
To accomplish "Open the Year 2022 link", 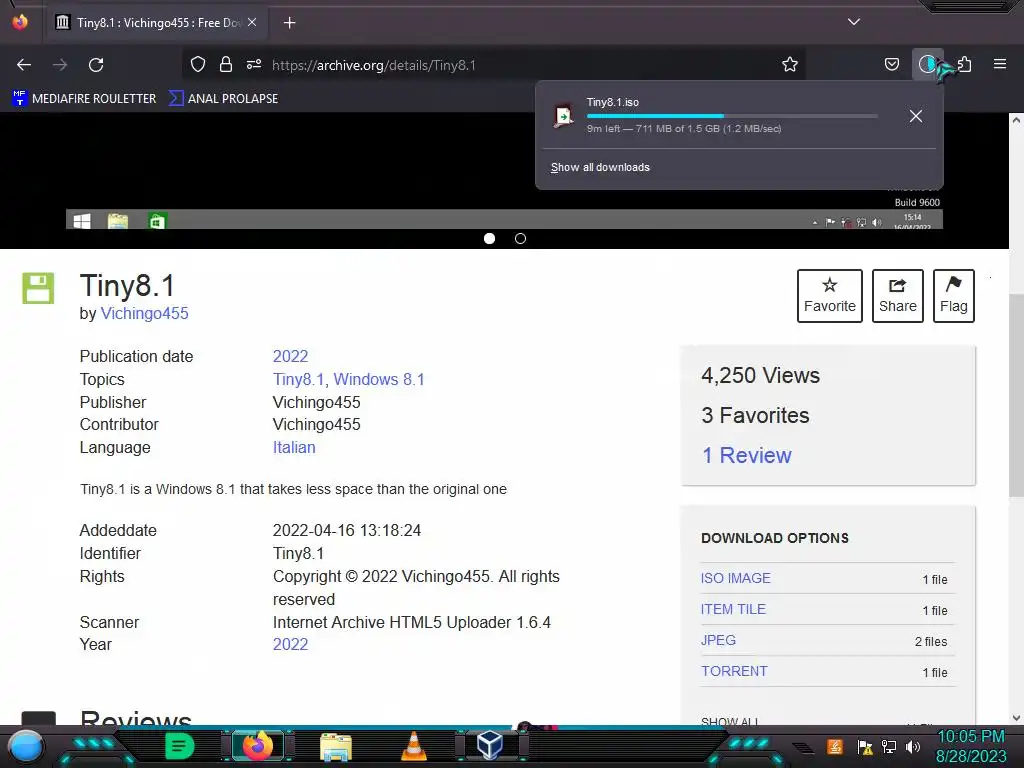I will (x=290, y=645).
